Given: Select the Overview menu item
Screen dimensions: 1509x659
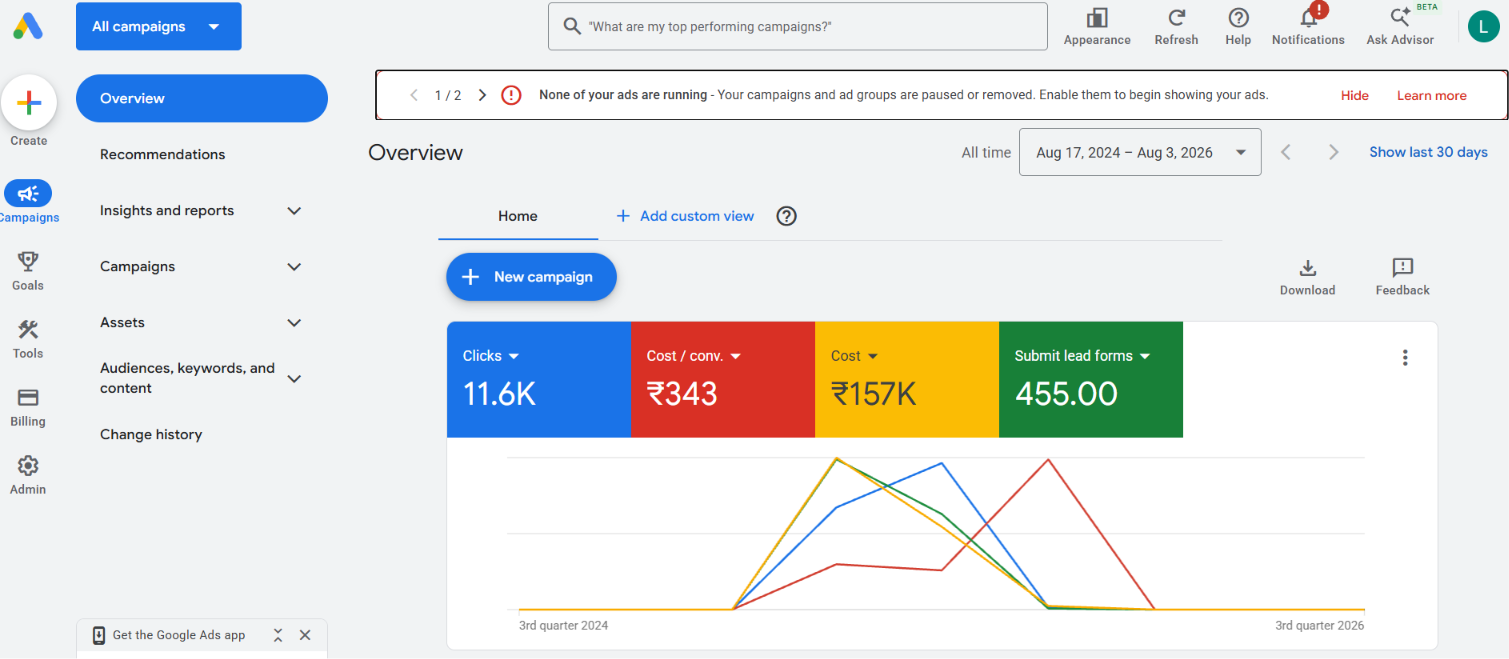Looking at the screenshot, I should 202,98.
